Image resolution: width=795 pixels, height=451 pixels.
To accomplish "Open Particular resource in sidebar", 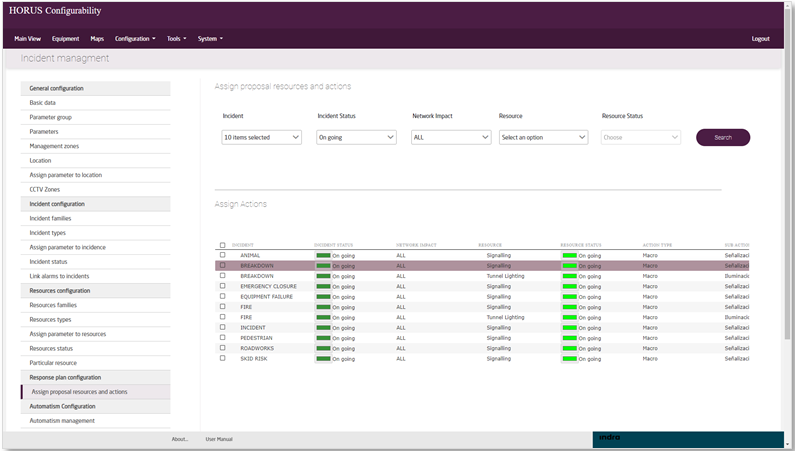I will tap(95, 363).
